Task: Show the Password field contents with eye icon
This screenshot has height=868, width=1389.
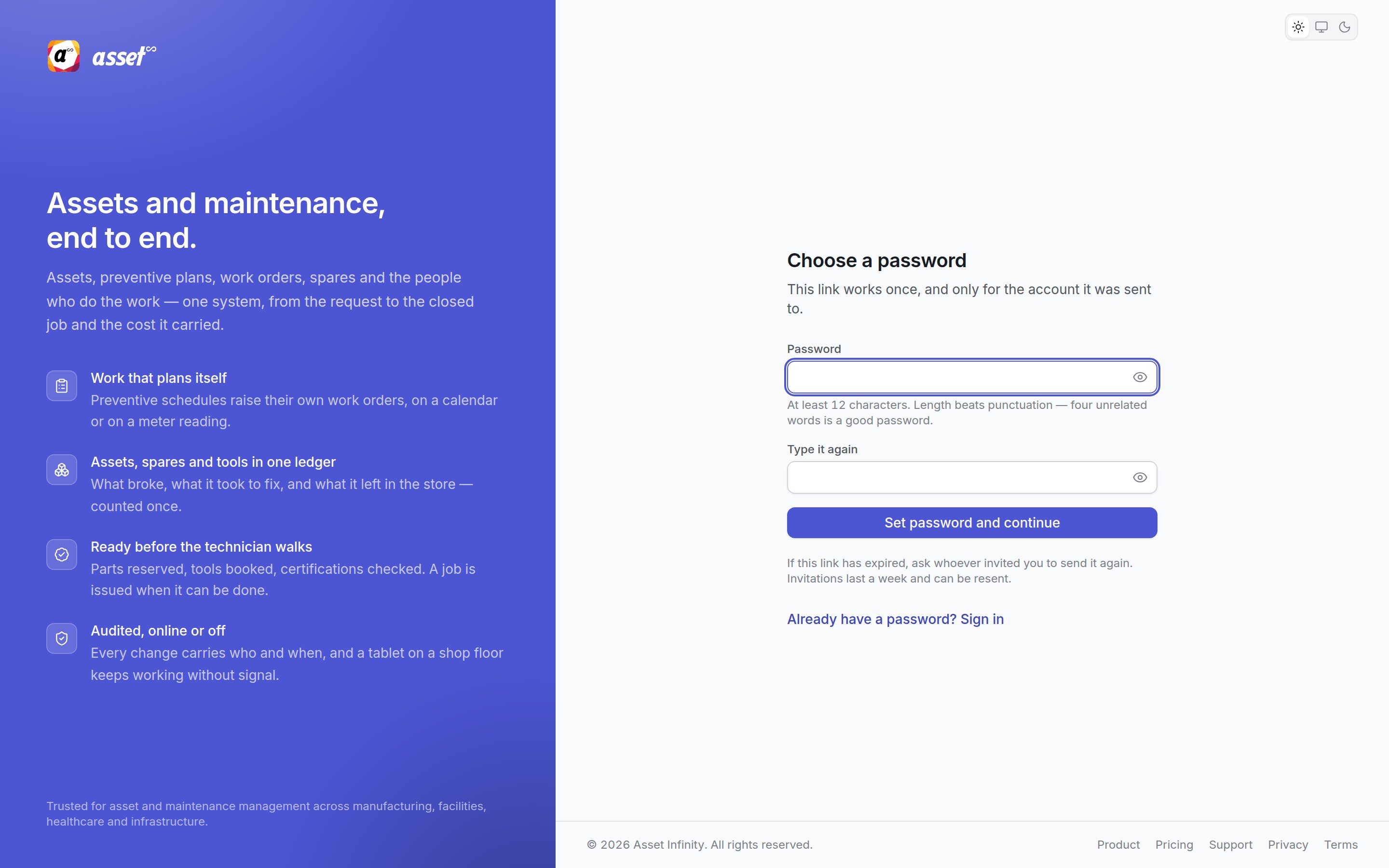Action: pos(1140,377)
